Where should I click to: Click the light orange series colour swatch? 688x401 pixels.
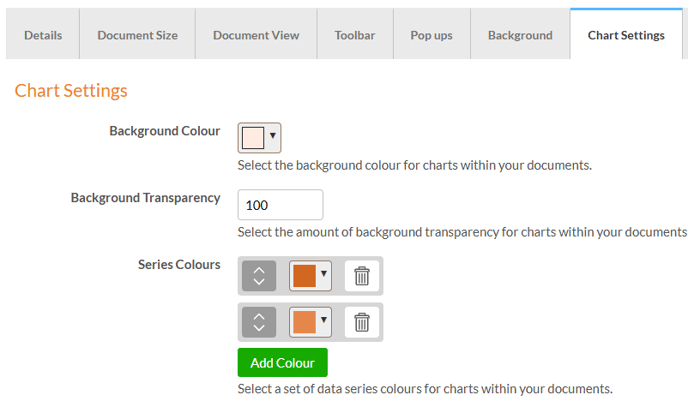304,322
